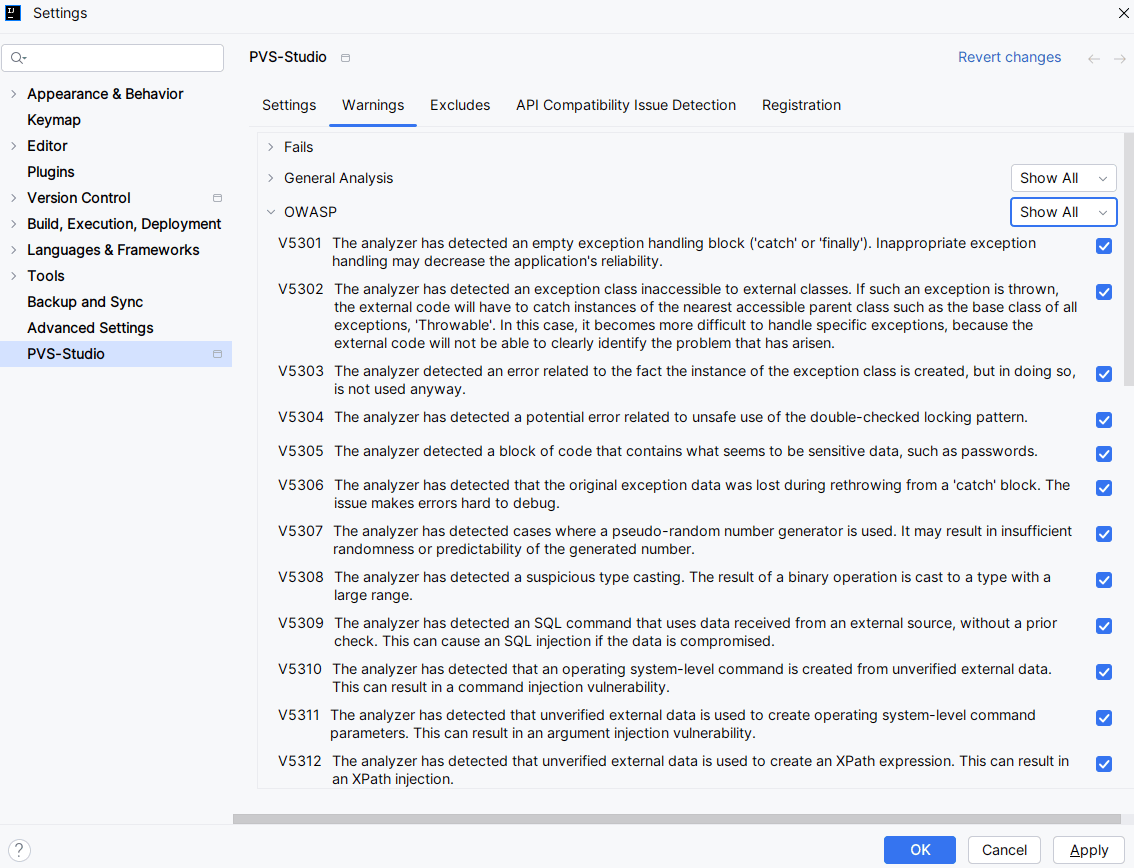Open the OWASP Show All dropdown
This screenshot has width=1134, height=868.
(x=1063, y=212)
